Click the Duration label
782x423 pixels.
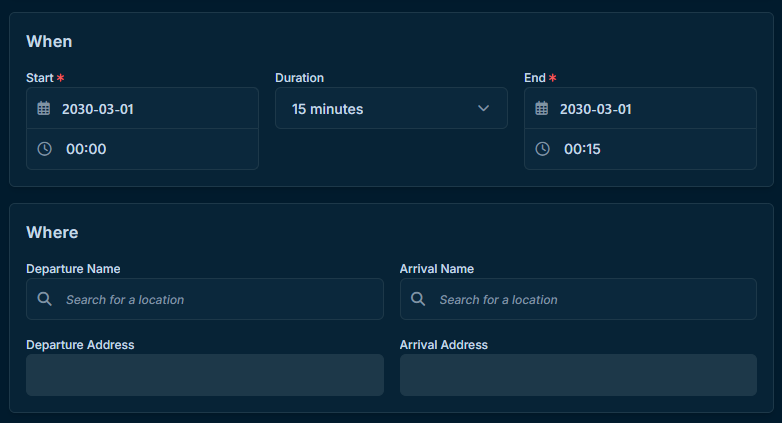[x=300, y=78]
